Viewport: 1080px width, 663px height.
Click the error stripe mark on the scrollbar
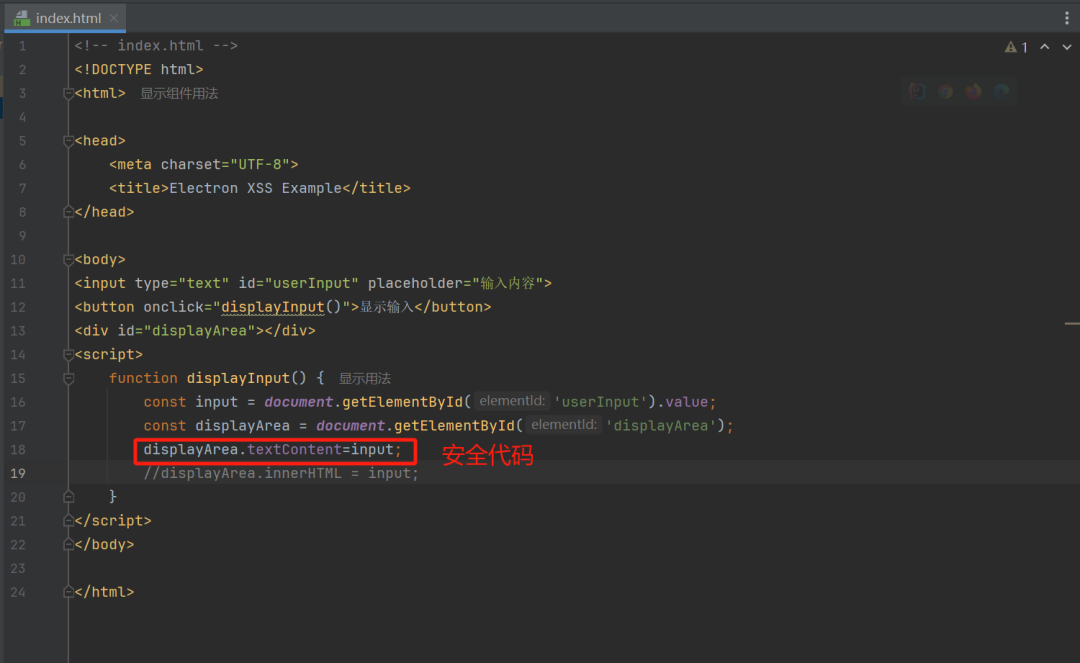coord(1072,324)
